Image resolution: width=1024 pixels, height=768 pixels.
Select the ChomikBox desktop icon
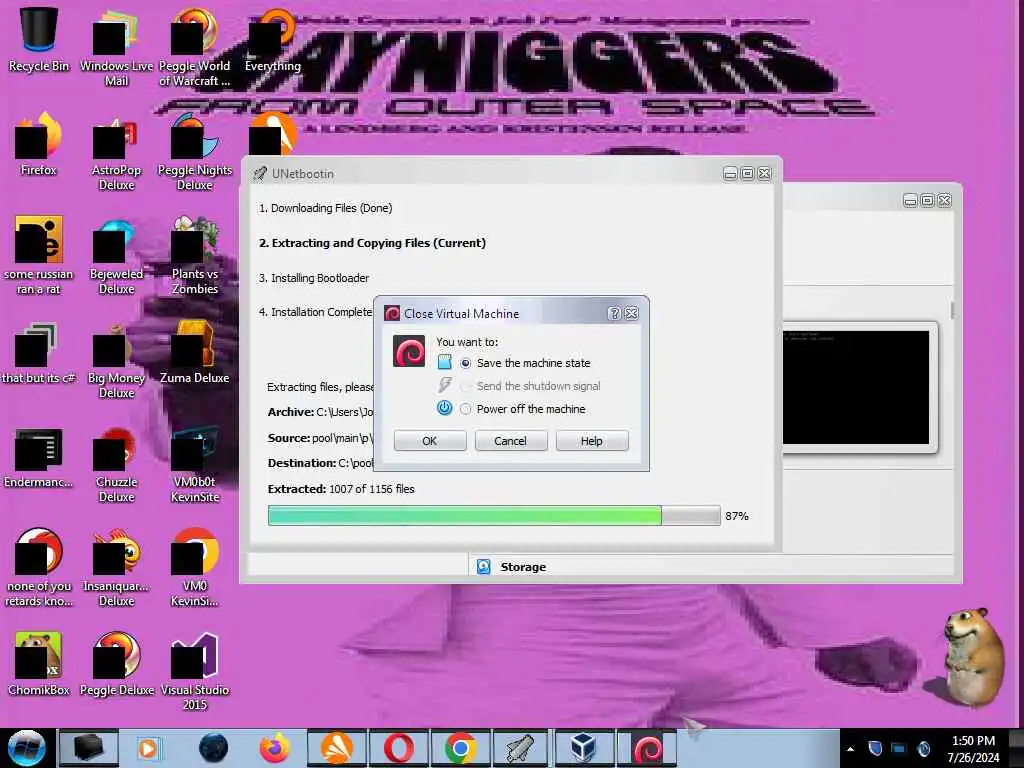click(x=39, y=664)
